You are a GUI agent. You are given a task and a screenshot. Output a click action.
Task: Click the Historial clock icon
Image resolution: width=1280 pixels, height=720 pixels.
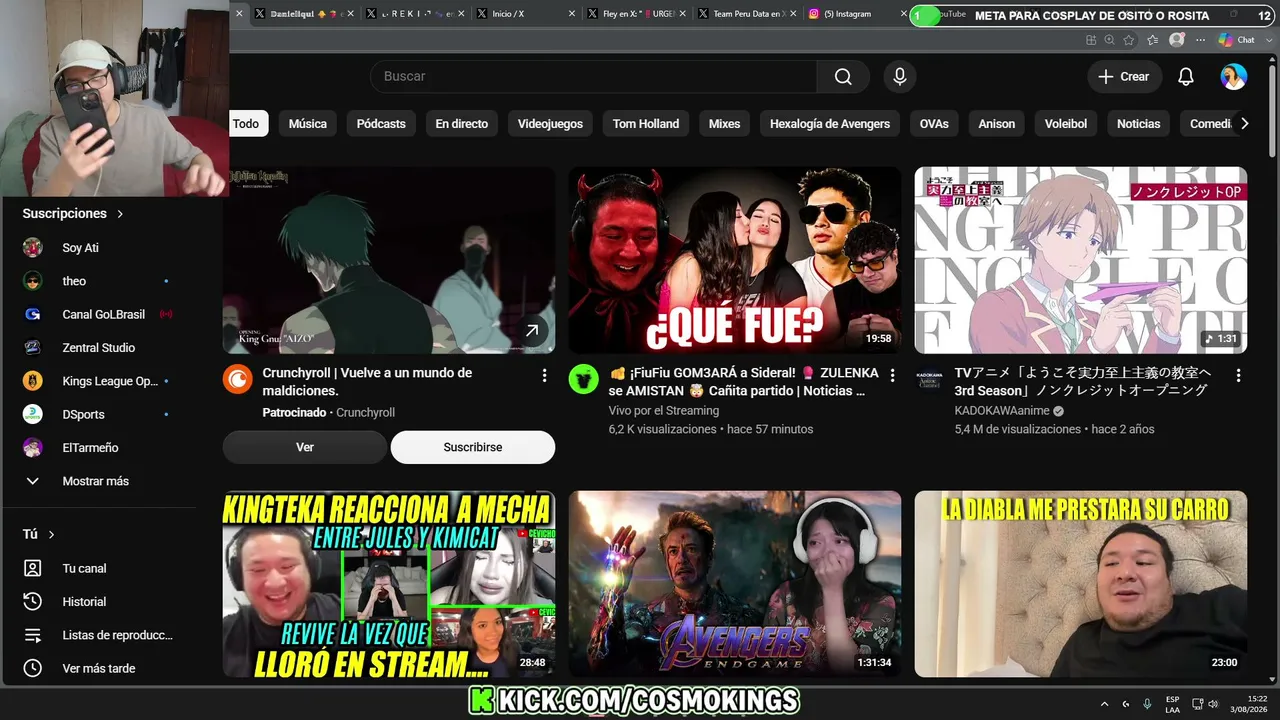click(x=33, y=602)
